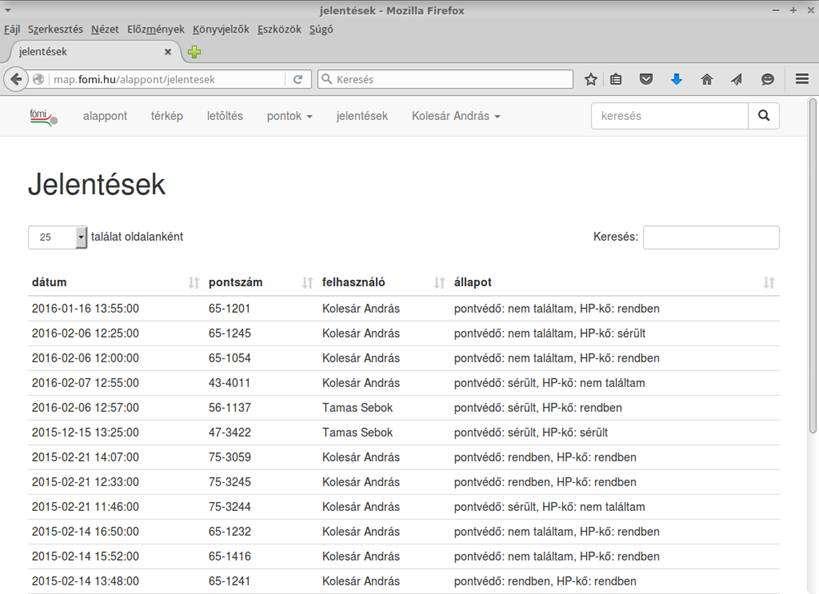Open the downloads arrow icon
Image resolution: width=819 pixels, height=594 pixels.
point(676,79)
